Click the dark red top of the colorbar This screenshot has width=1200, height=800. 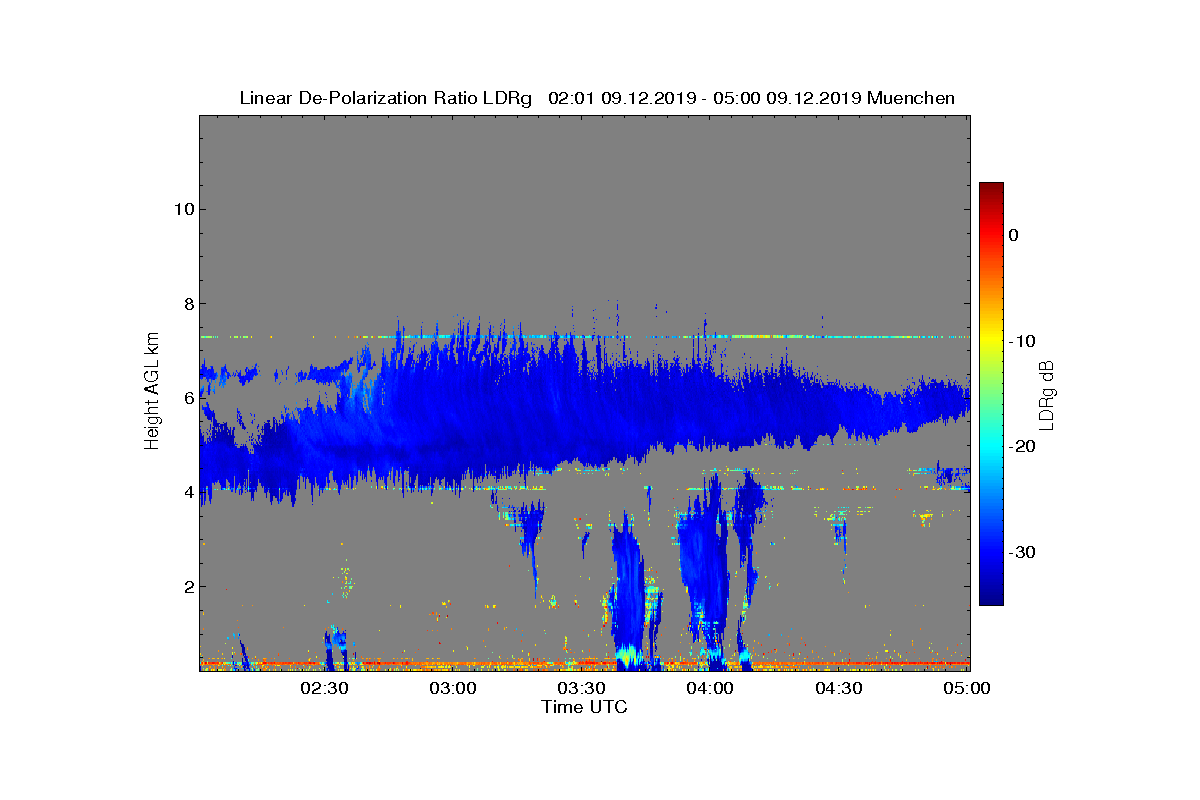991,190
